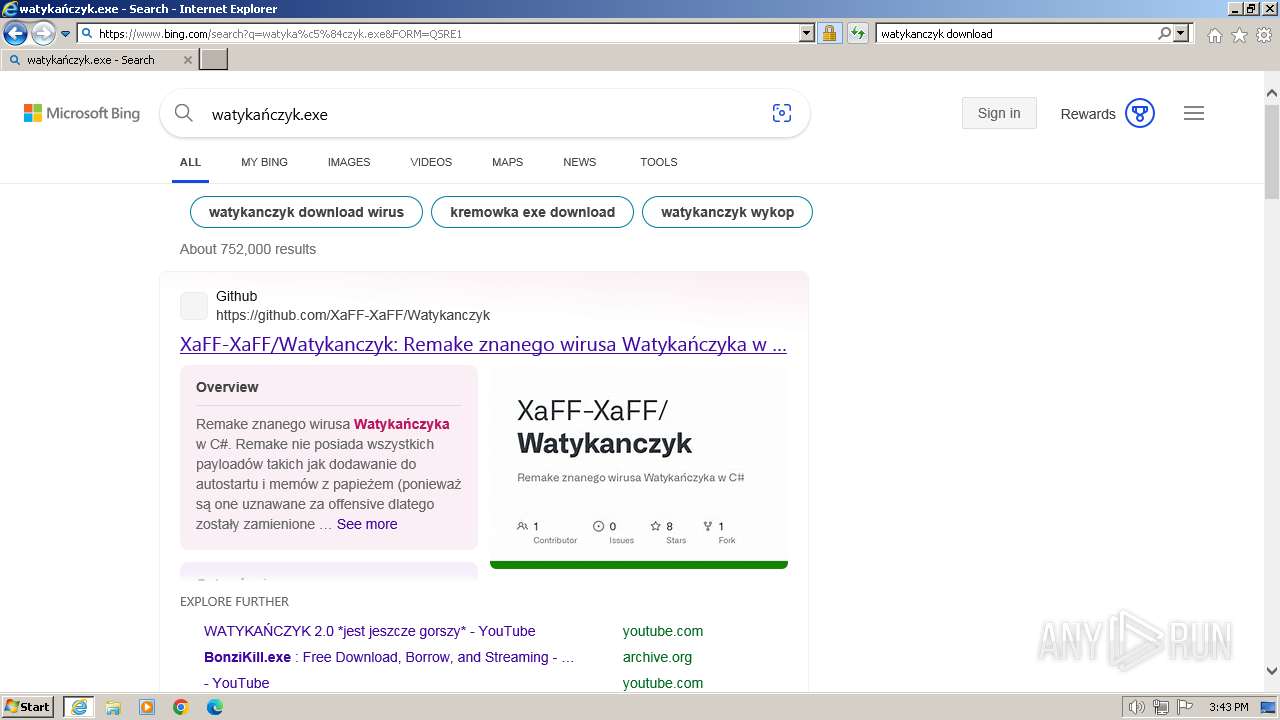This screenshot has height=720, width=1280.
Task: Click the '8 Stars' stat on the card
Action: (x=668, y=532)
